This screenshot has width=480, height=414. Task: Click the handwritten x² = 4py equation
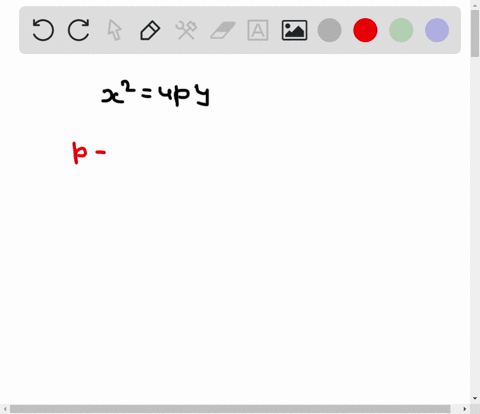[x=156, y=93]
